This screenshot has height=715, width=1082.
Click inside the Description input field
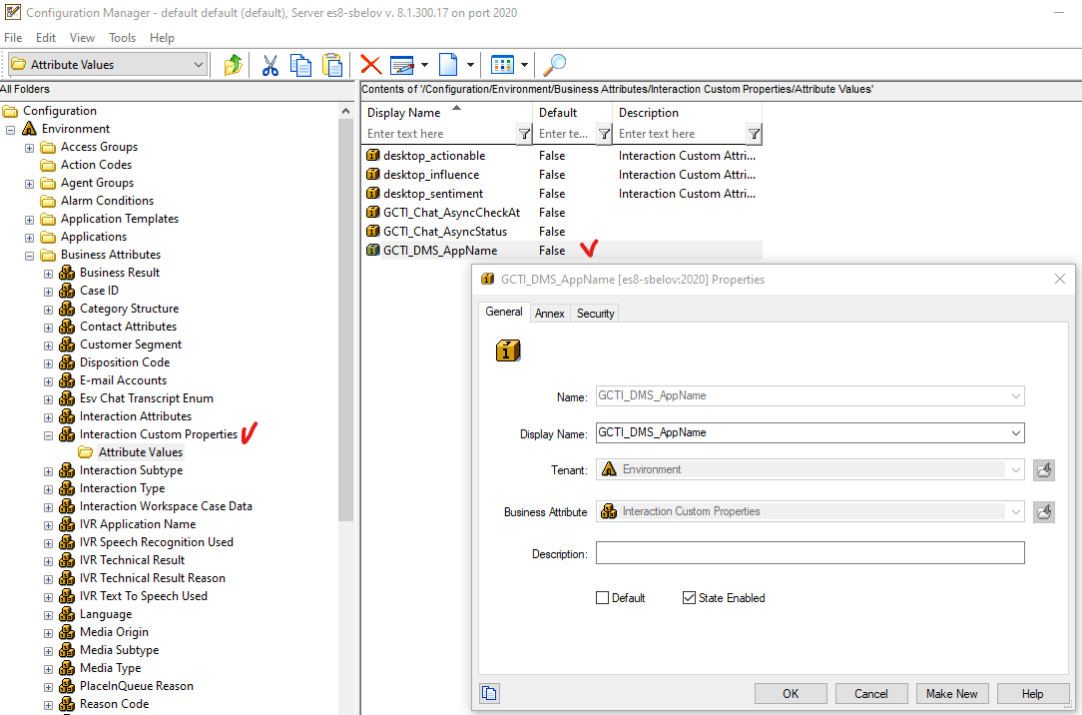pos(810,552)
